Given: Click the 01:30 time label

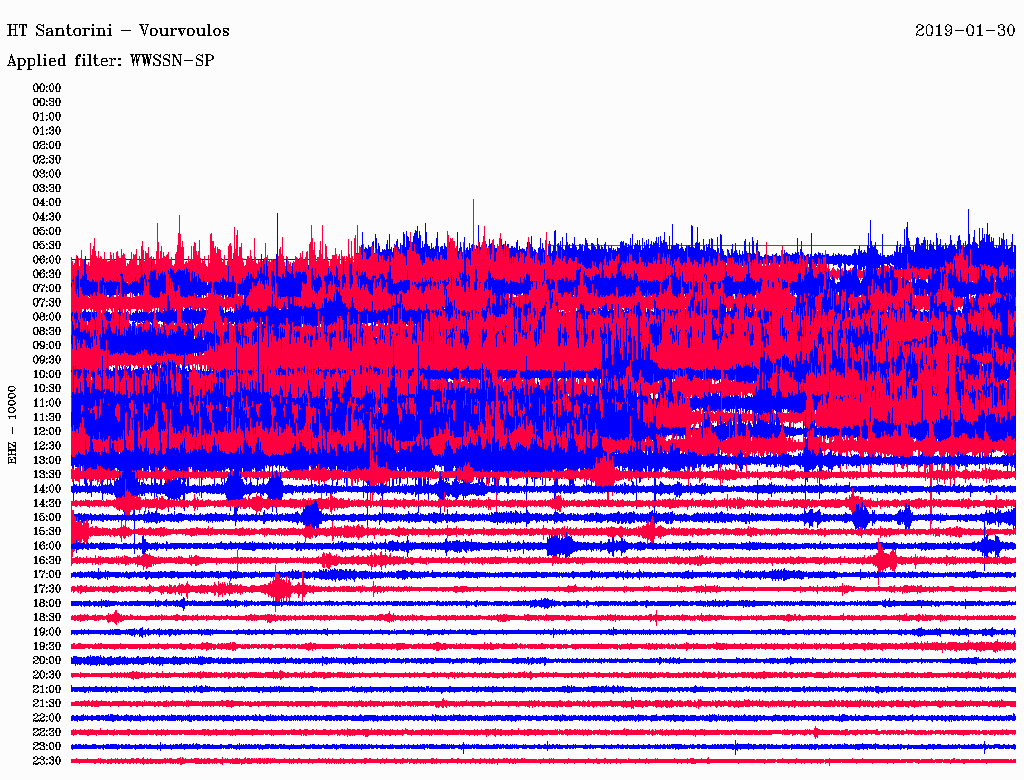Looking at the screenshot, I should coord(47,131).
